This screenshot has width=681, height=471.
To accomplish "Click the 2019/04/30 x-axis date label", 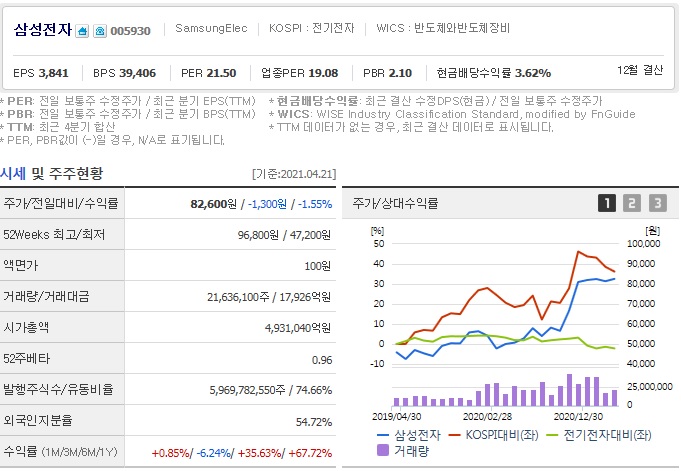I will [x=397, y=417].
